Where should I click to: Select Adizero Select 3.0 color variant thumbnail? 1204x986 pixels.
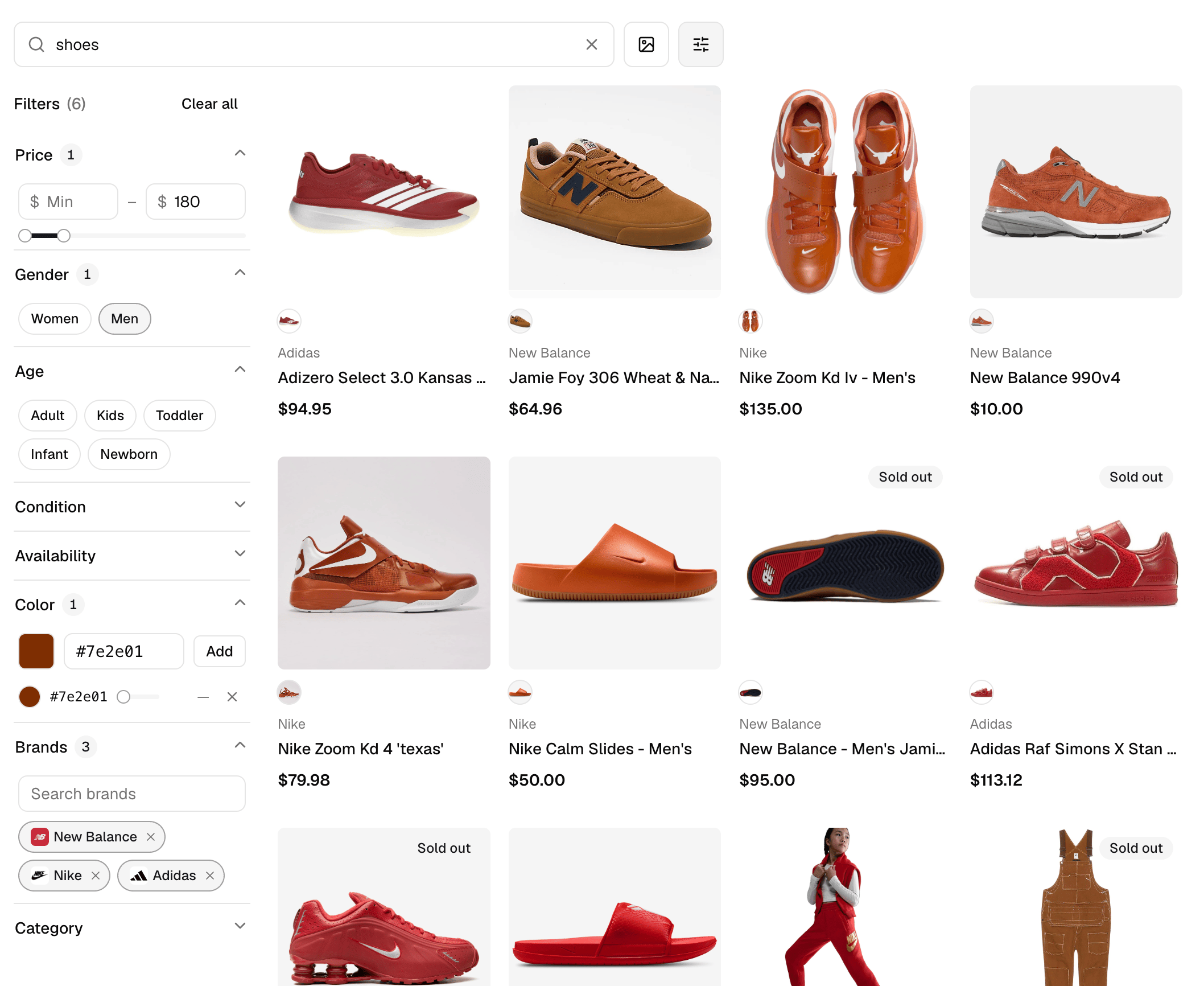[x=289, y=321]
